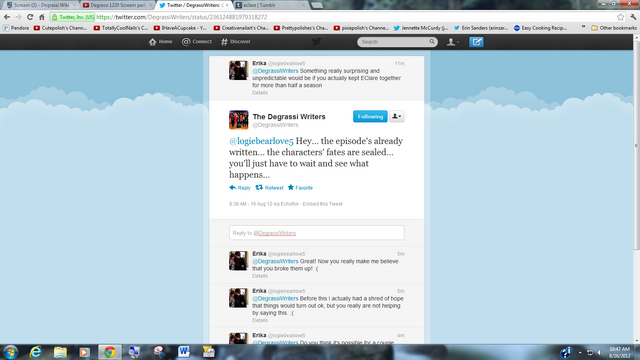The width and height of the screenshot is (640, 360).
Task: Open a new browser tab
Action: click(317, 5)
